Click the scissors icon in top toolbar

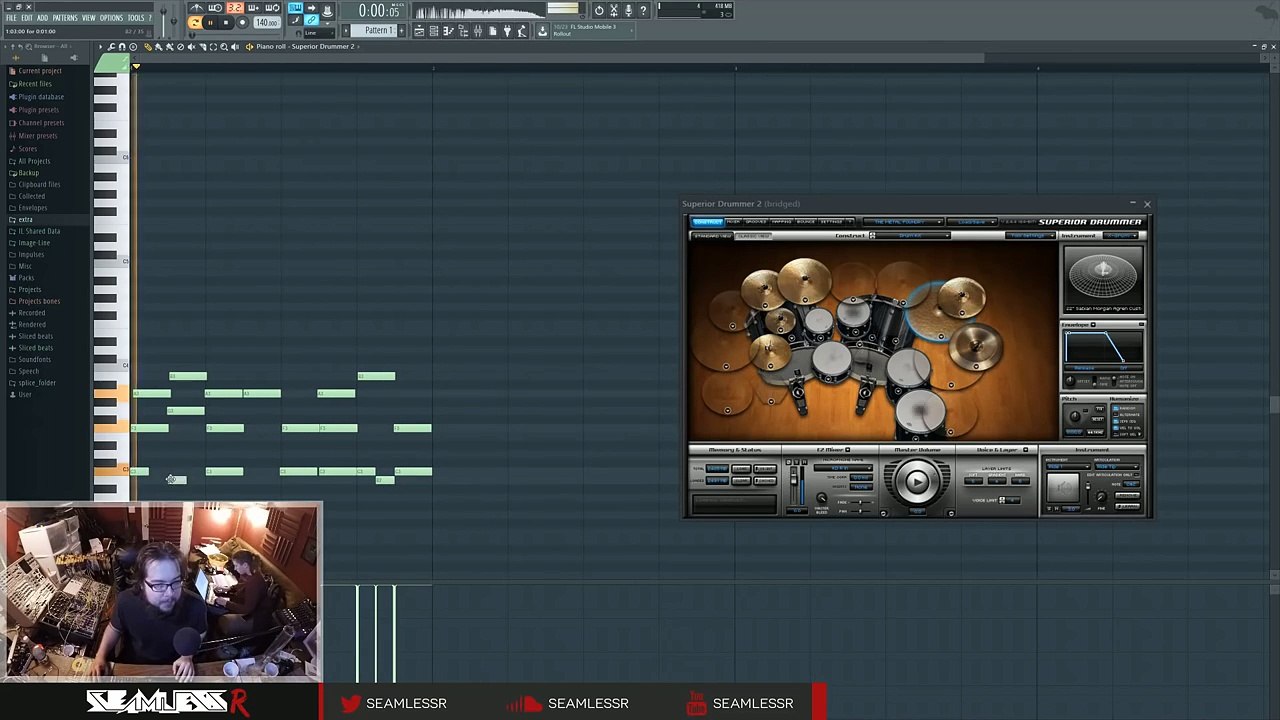tap(613, 10)
